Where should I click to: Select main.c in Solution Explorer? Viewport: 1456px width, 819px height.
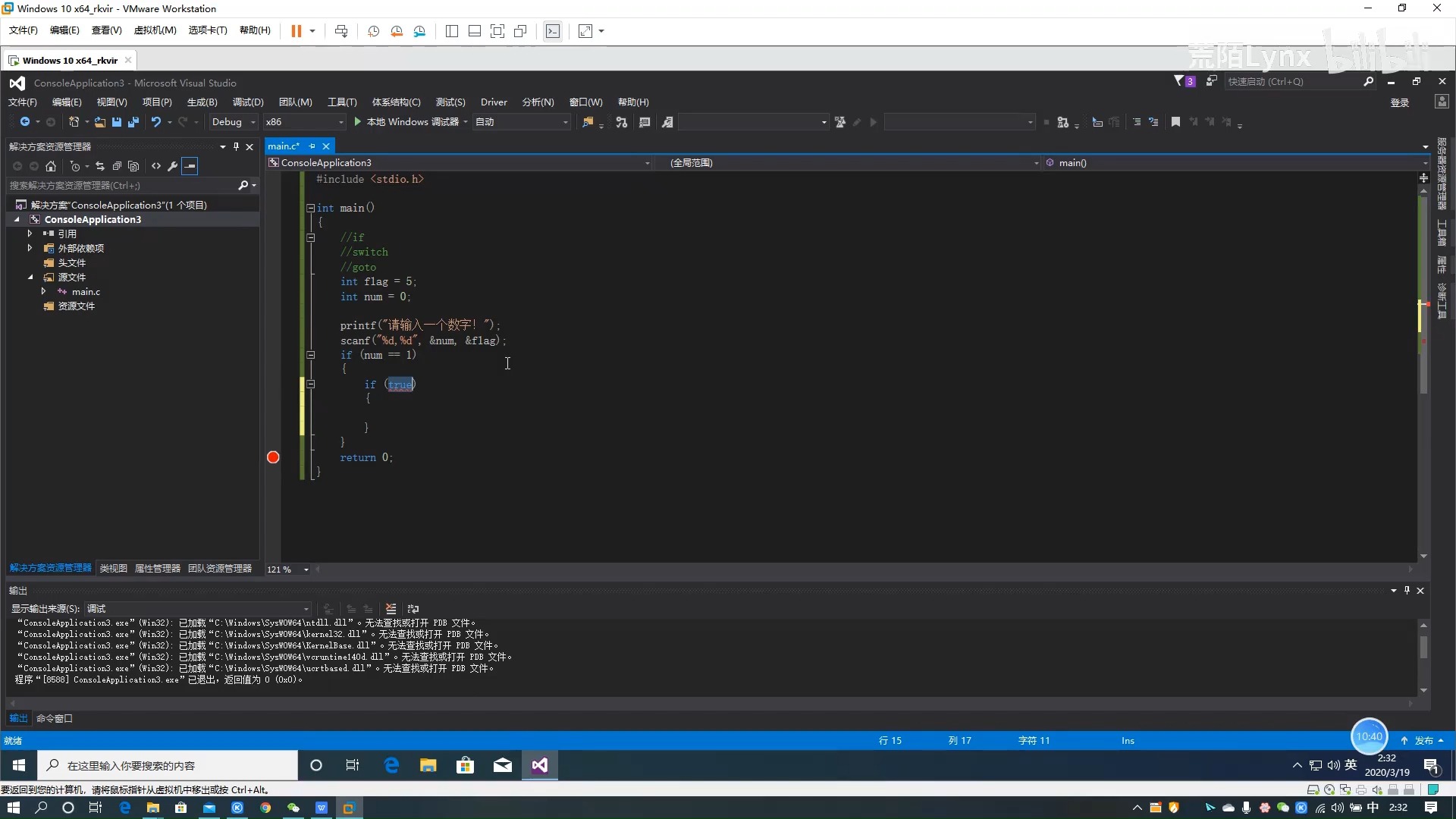pos(86,292)
